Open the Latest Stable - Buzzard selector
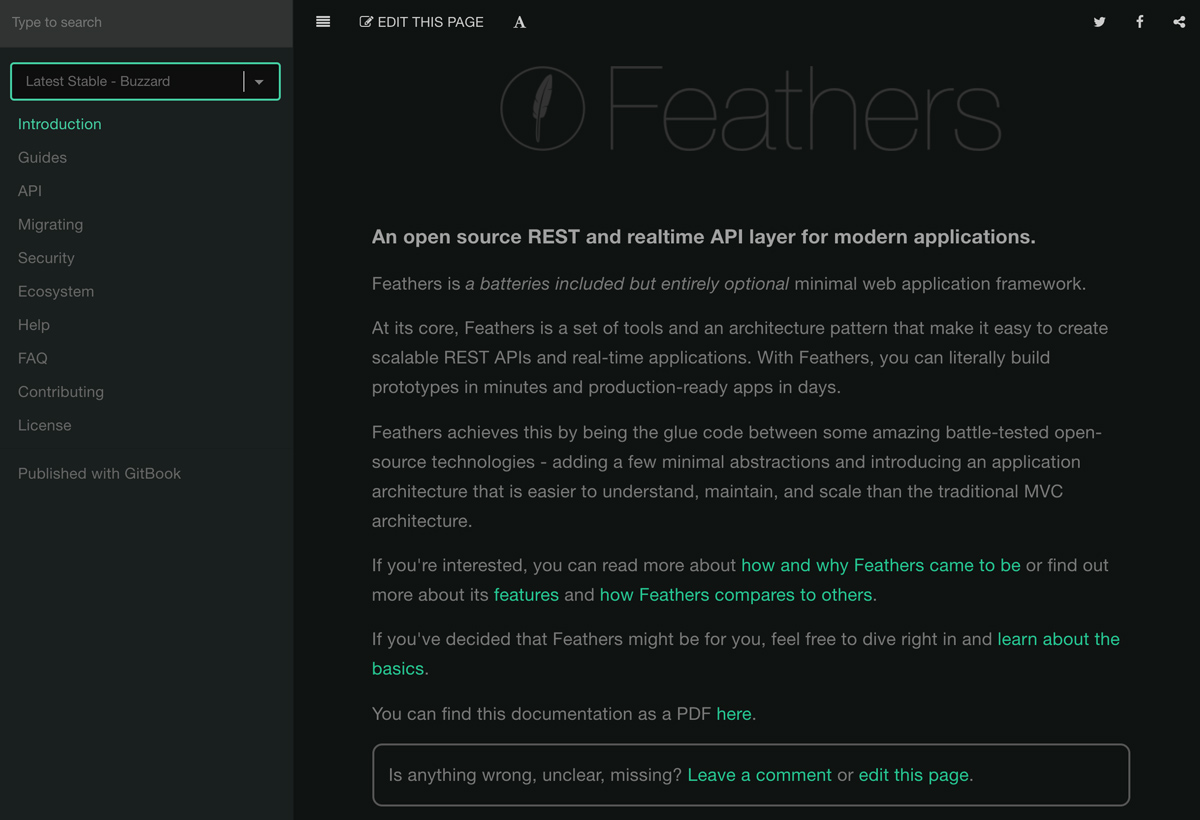 click(x=145, y=82)
